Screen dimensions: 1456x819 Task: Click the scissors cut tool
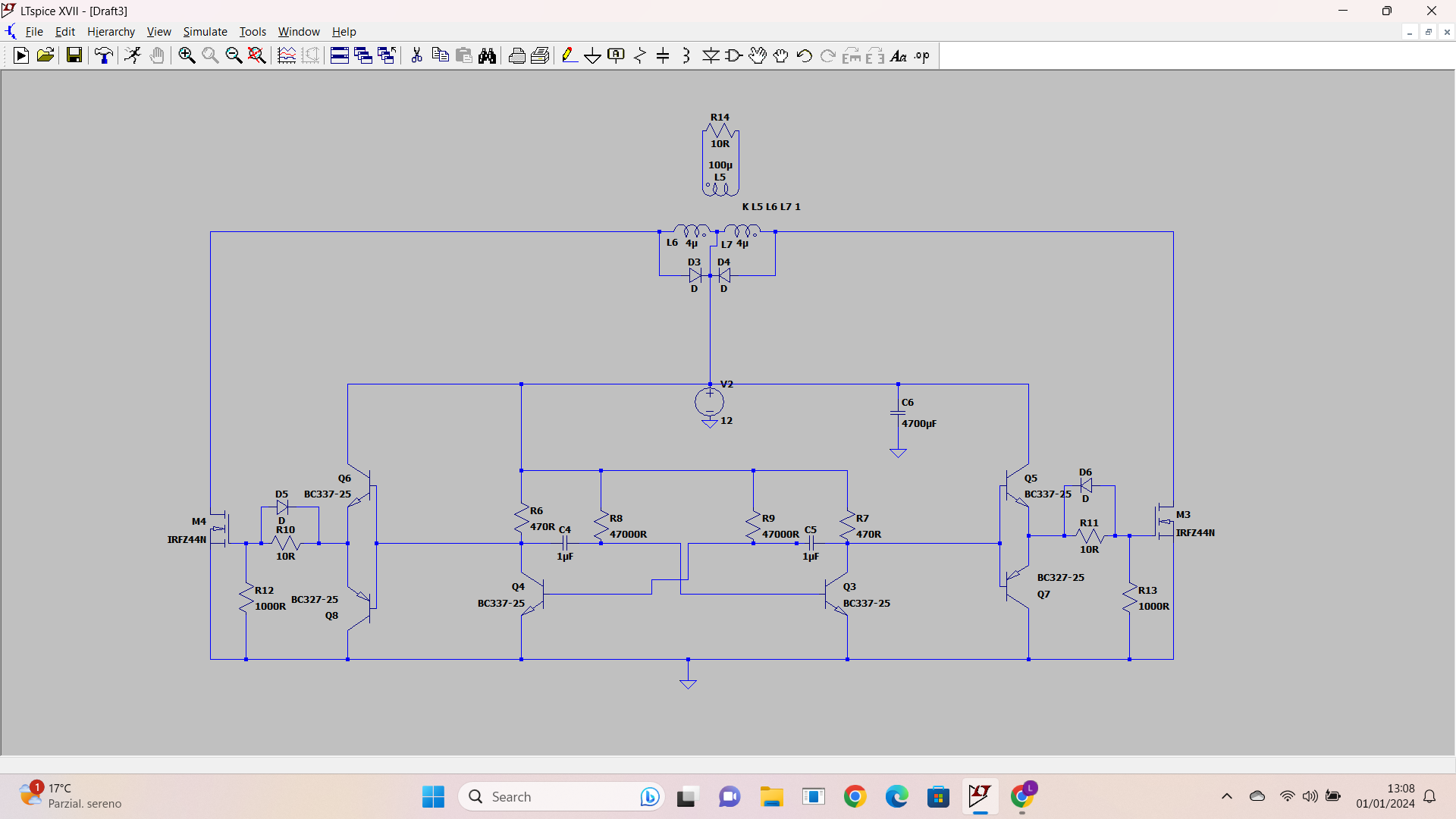click(416, 55)
